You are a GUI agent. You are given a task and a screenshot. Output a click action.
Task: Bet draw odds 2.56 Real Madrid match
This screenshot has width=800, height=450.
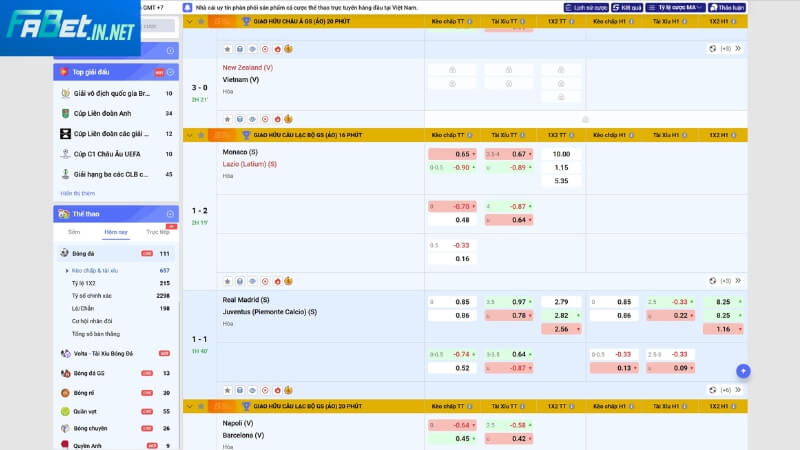tap(561, 329)
